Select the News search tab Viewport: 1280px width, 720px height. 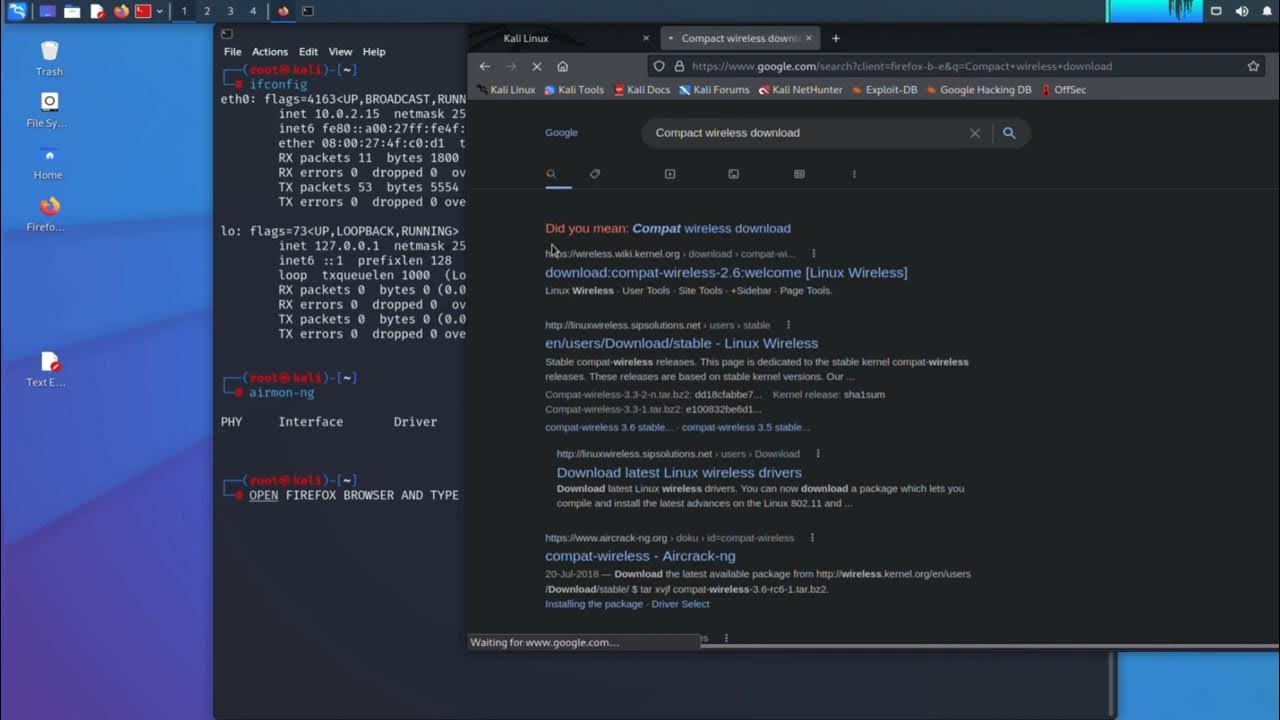point(799,174)
